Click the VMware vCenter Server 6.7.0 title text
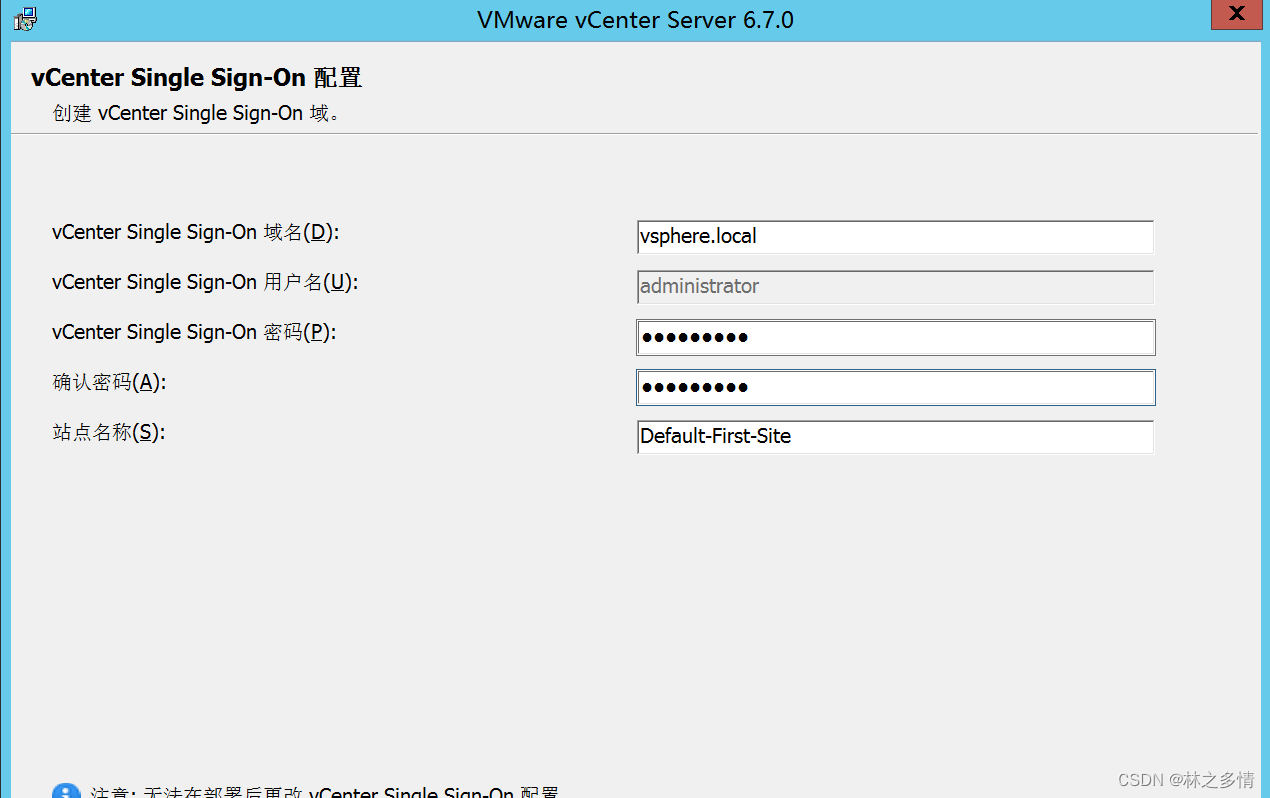The width and height of the screenshot is (1270, 798). coord(635,19)
